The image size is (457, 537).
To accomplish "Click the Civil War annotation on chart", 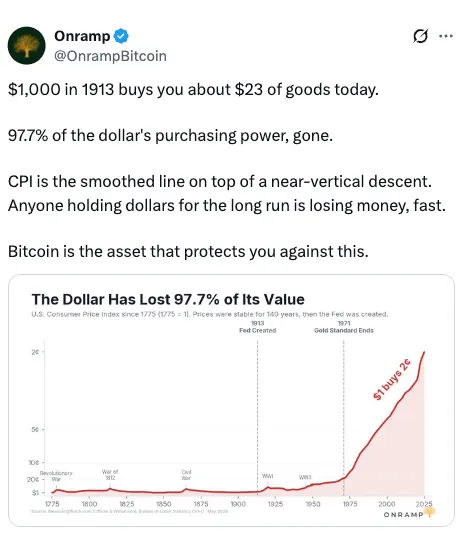I will pos(186,475).
